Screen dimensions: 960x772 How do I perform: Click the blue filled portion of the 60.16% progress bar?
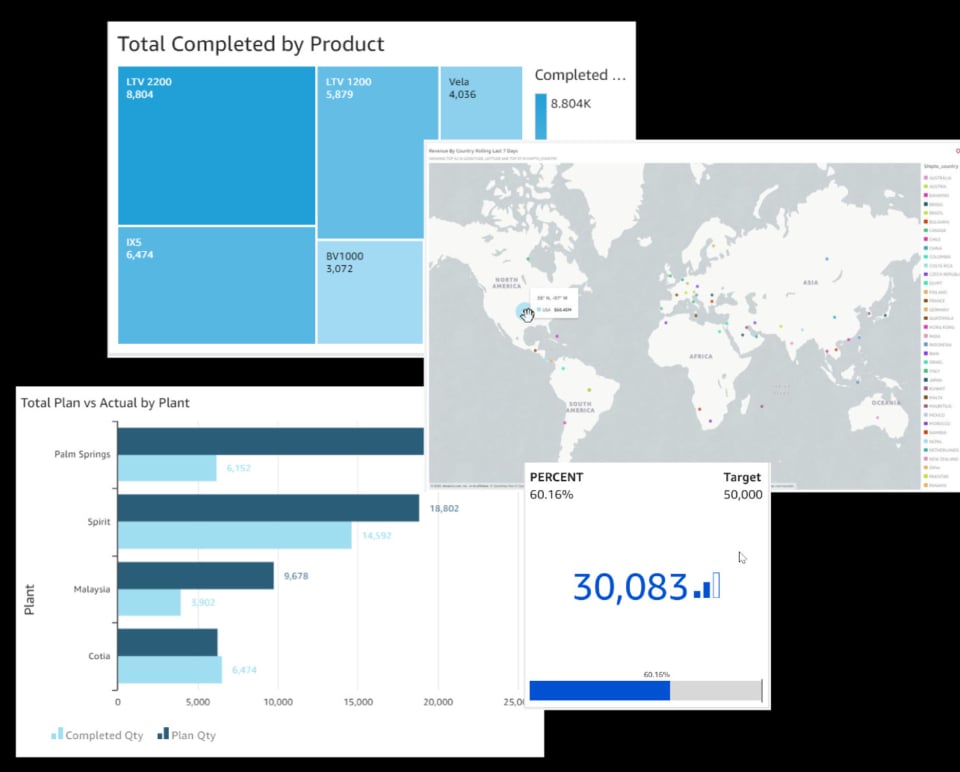point(599,690)
